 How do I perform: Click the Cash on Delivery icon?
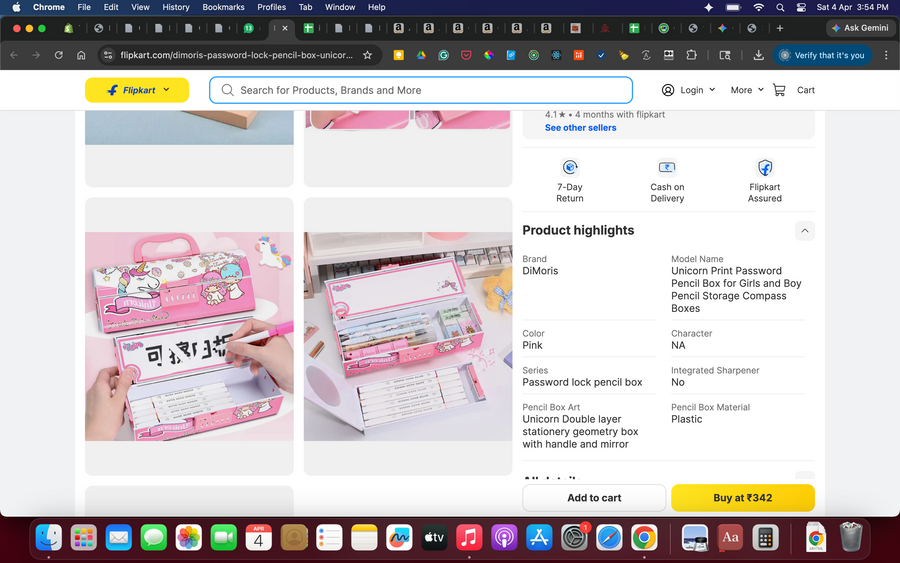(x=667, y=168)
